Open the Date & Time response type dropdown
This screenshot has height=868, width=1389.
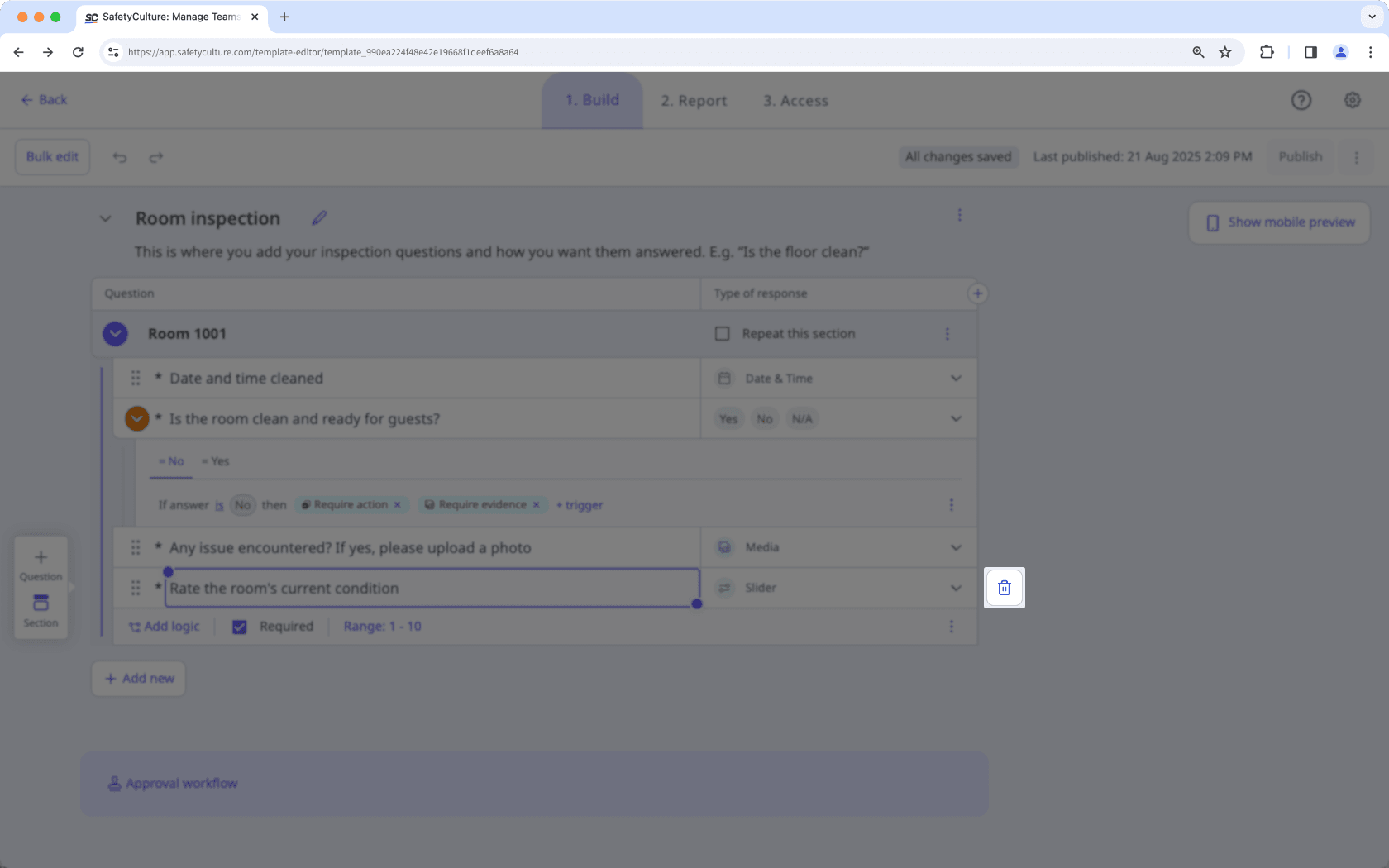[x=956, y=378]
